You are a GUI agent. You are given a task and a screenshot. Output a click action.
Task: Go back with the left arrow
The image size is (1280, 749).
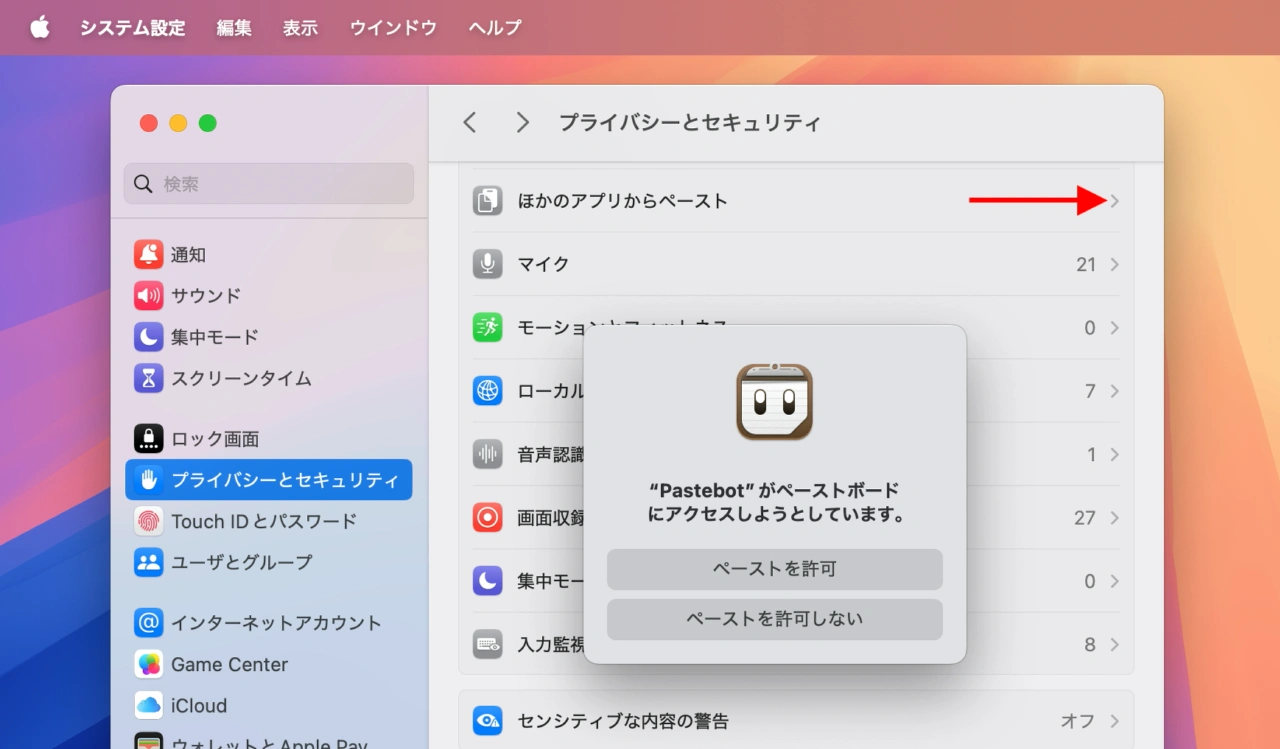tap(470, 123)
